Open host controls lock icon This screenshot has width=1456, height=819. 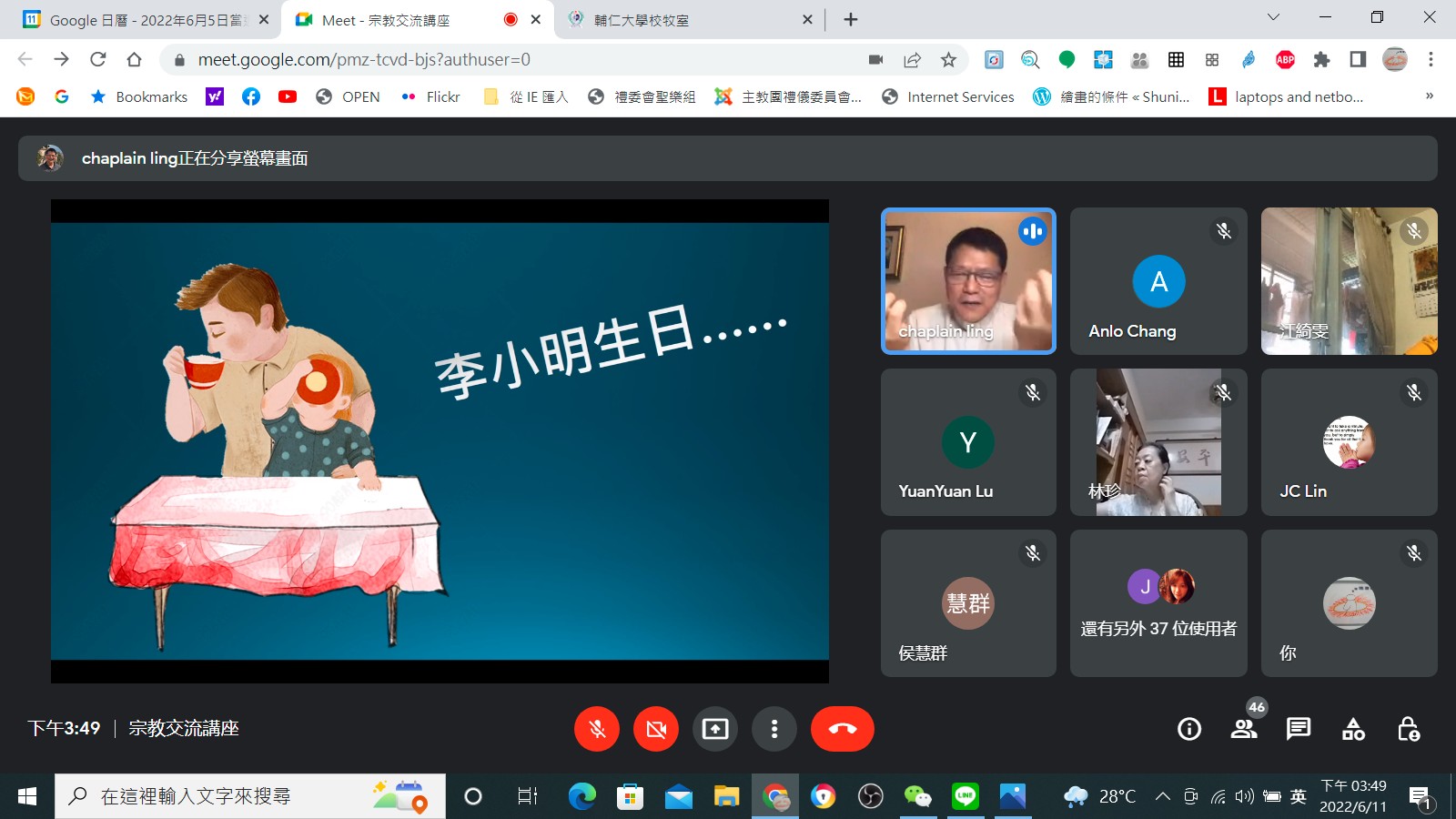click(1408, 729)
